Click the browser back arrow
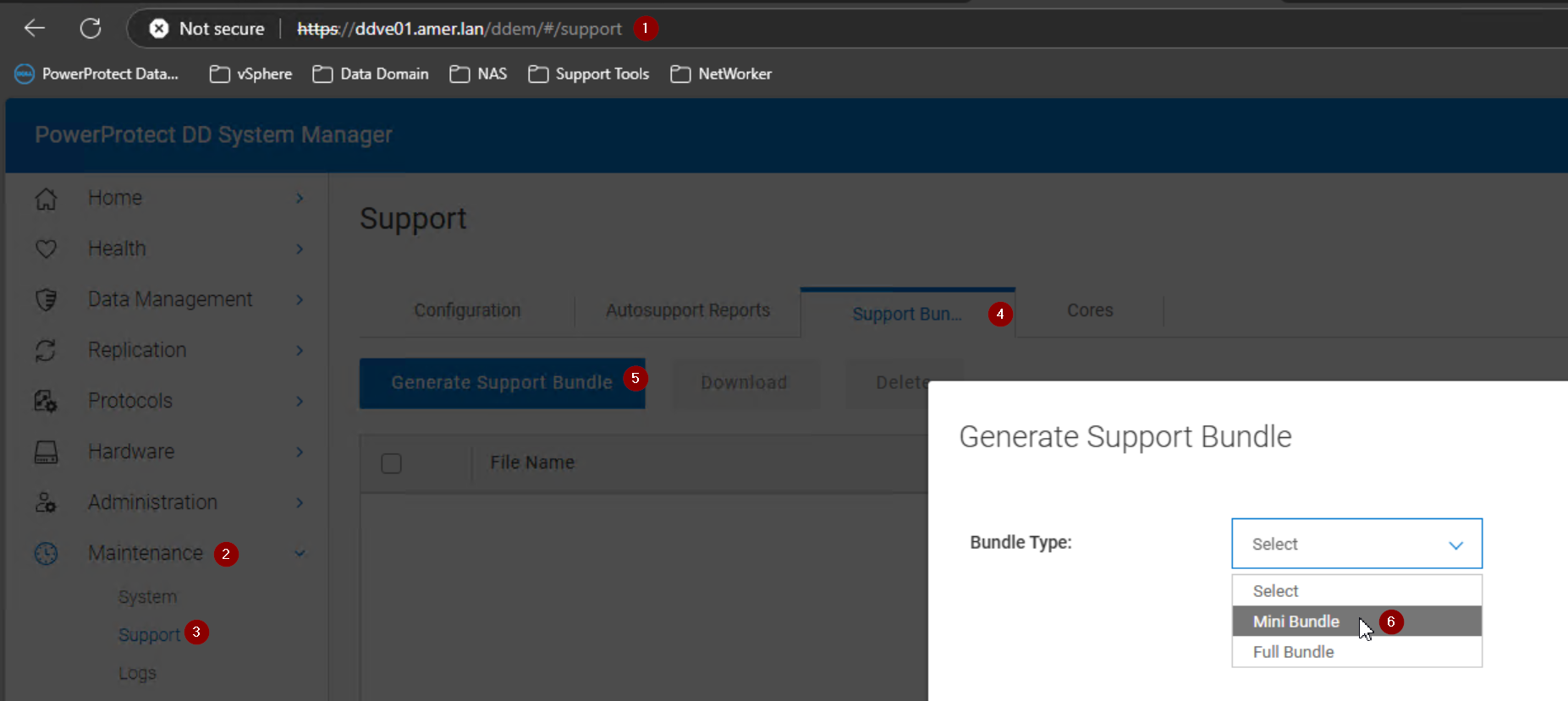The image size is (1568, 701). tap(35, 29)
